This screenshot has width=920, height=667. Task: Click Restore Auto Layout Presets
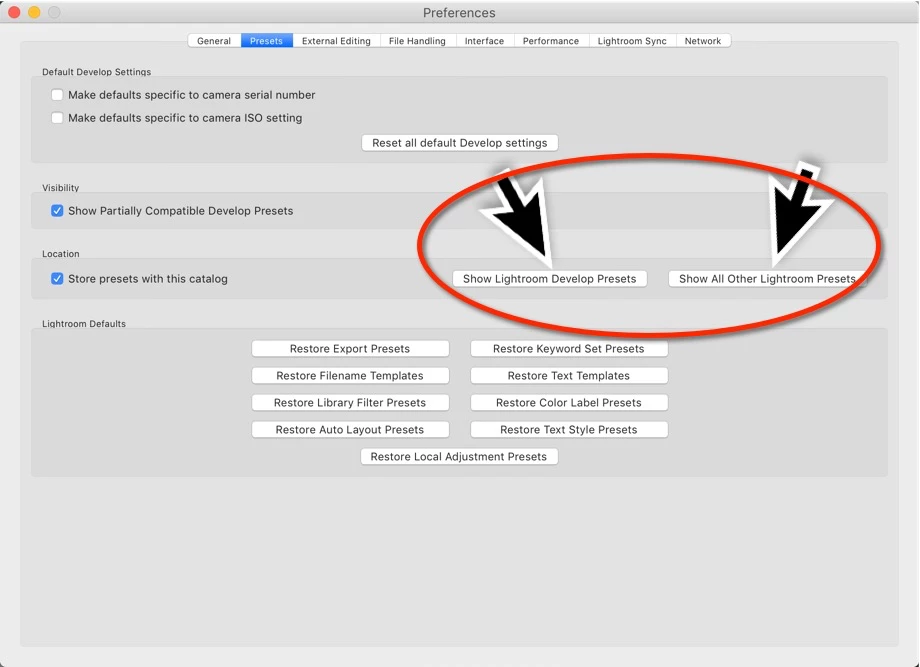tap(350, 429)
